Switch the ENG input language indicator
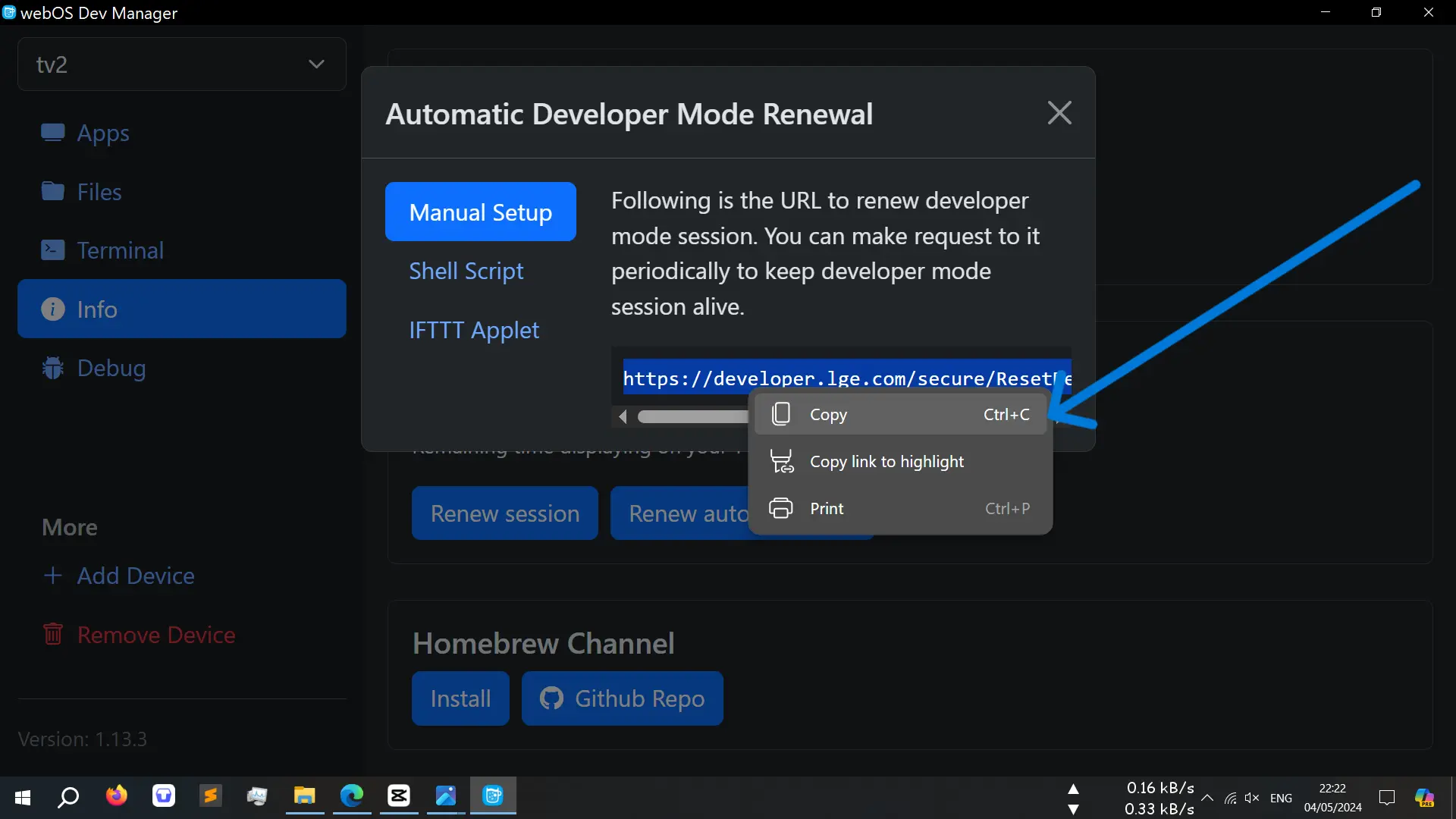 1281,798
